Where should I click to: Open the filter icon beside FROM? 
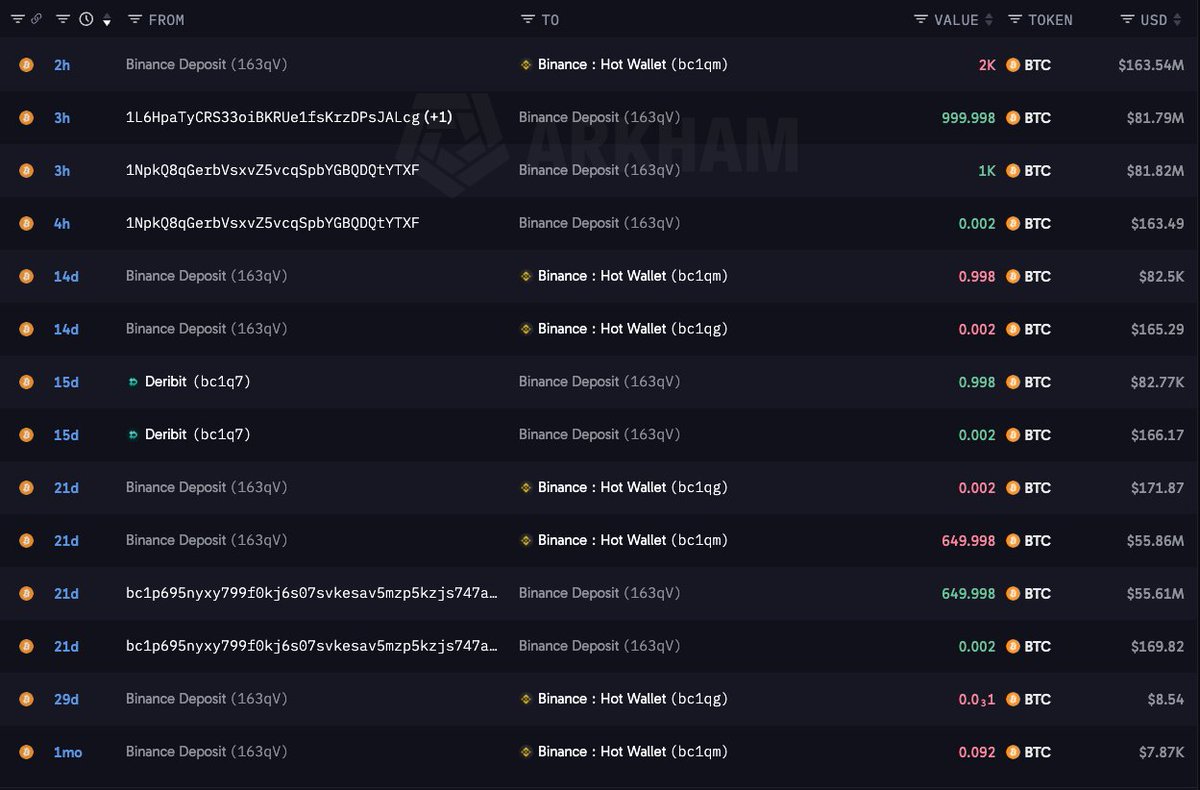click(134, 19)
